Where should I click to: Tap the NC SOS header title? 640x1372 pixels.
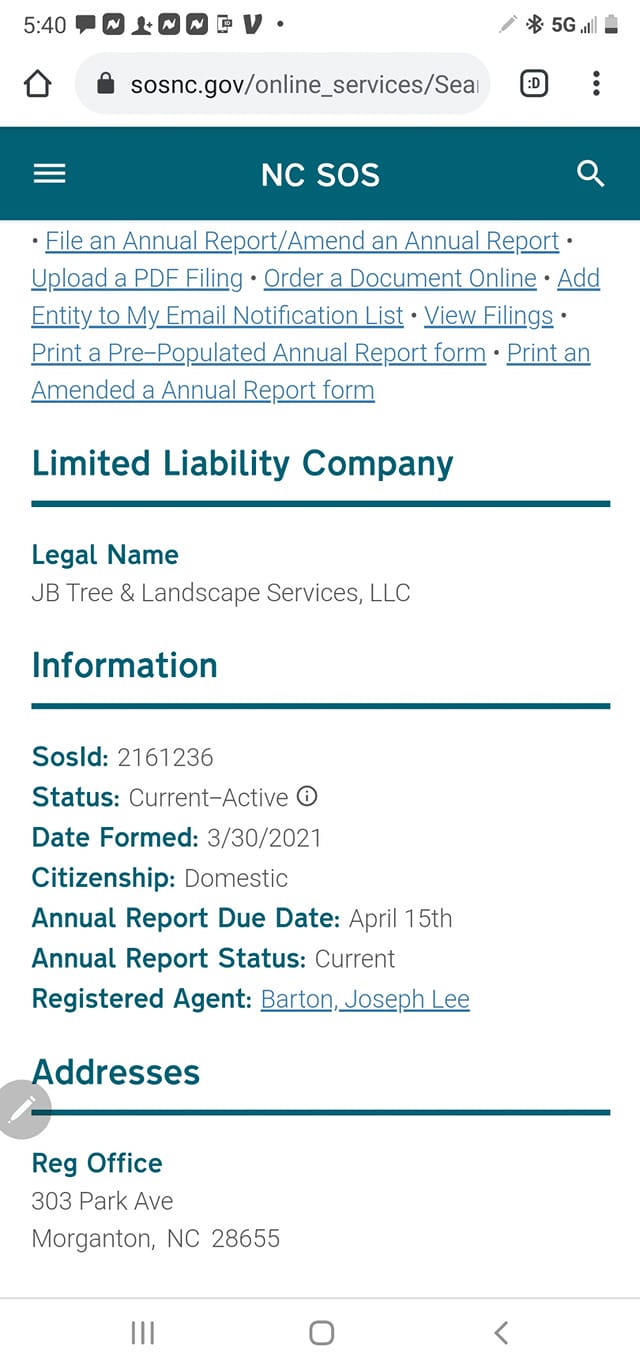pyautogui.click(x=320, y=175)
